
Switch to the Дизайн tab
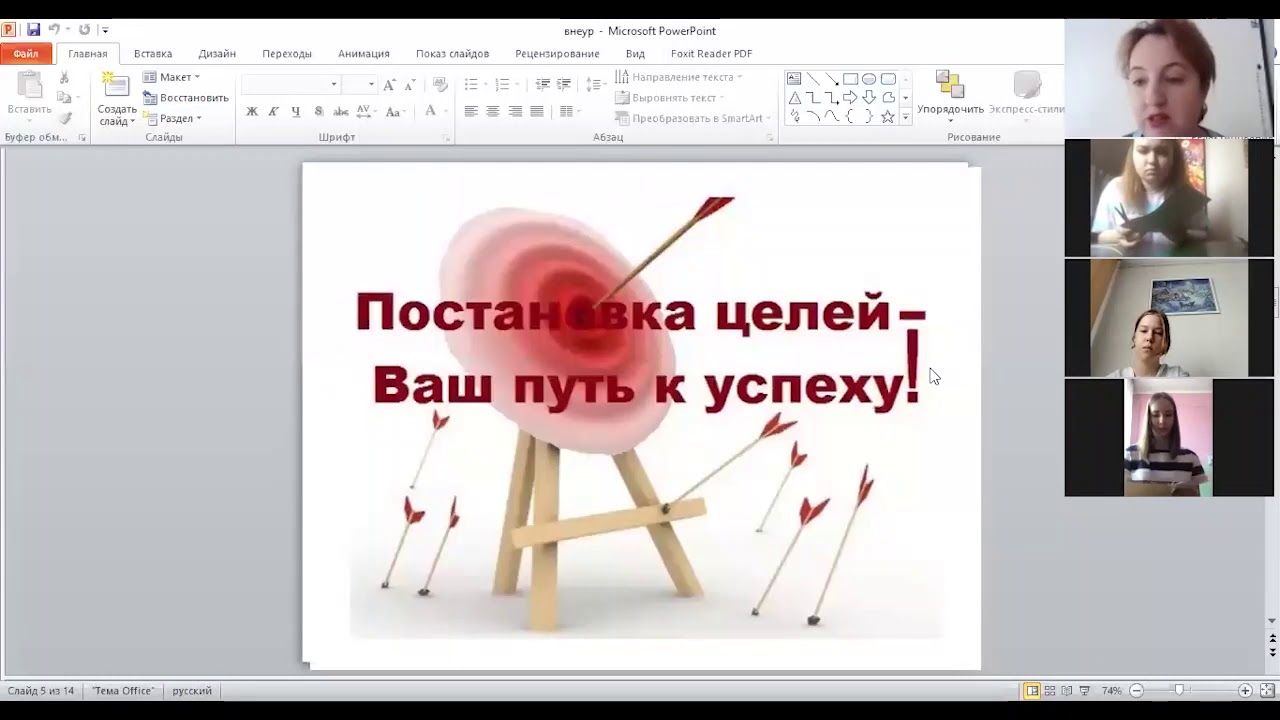(217, 54)
